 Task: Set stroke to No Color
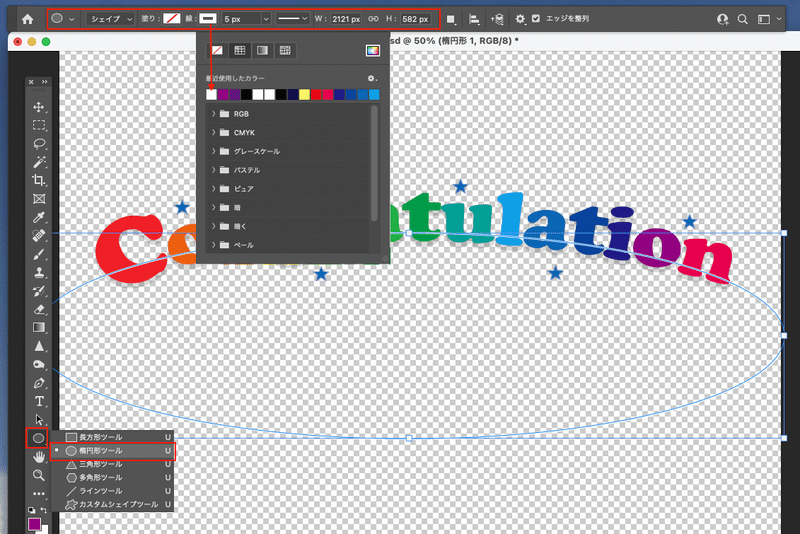(x=217, y=50)
